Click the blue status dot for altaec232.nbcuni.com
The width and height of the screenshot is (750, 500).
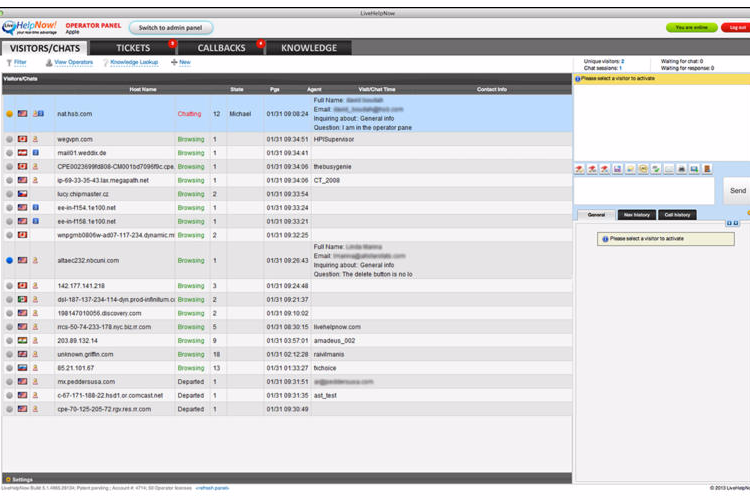click(x=10, y=260)
